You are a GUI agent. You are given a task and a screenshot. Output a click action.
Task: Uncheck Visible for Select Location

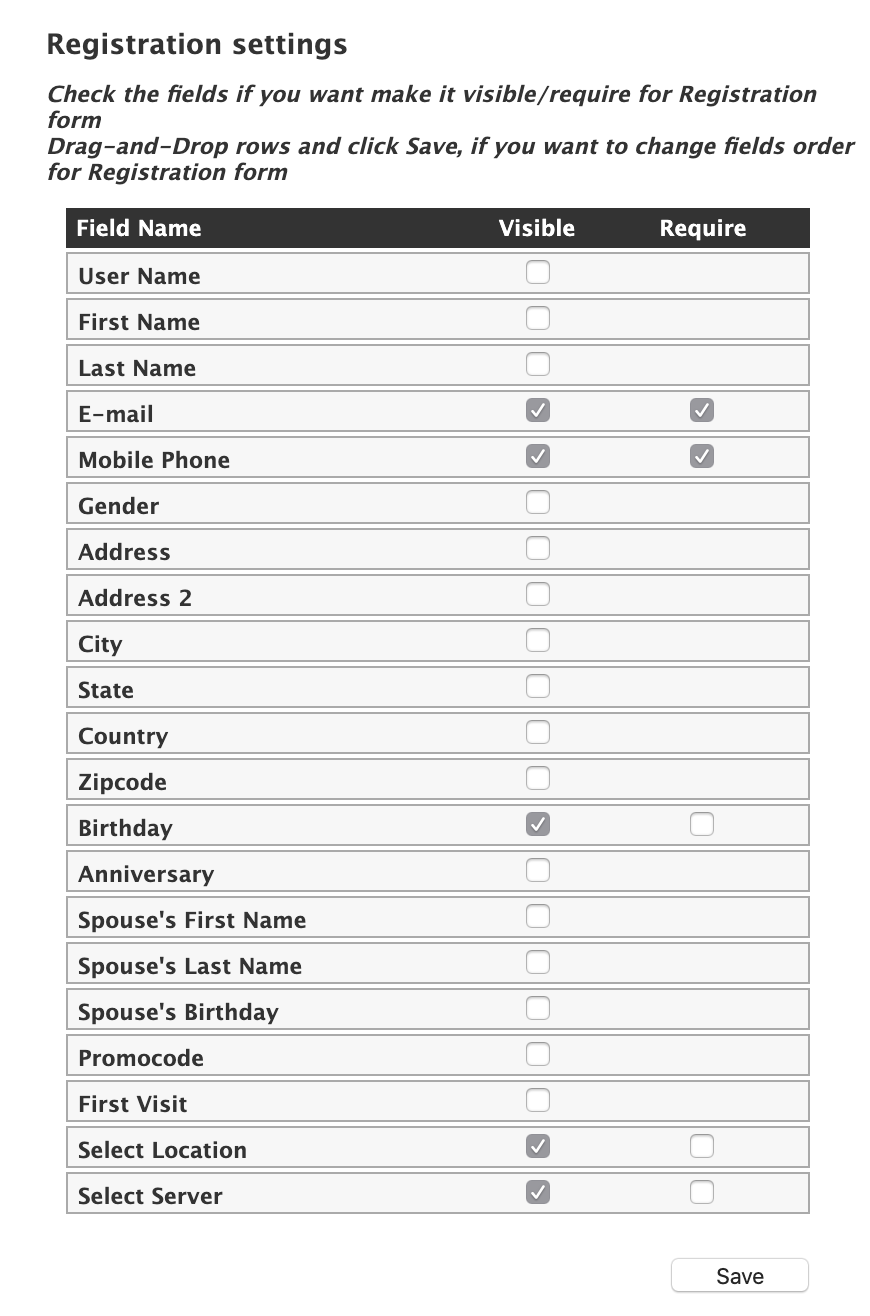pyautogui.click(x=537, y=1146)
